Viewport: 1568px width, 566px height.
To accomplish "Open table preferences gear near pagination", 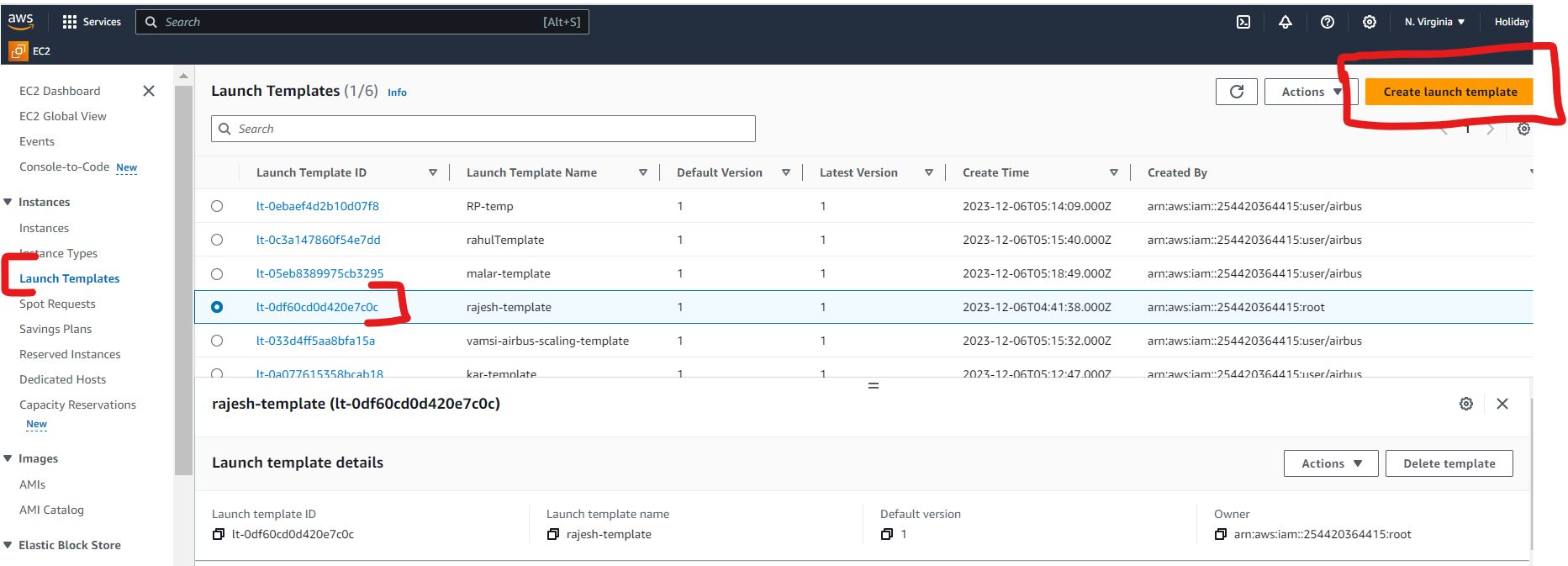I will click(1523, 129).
